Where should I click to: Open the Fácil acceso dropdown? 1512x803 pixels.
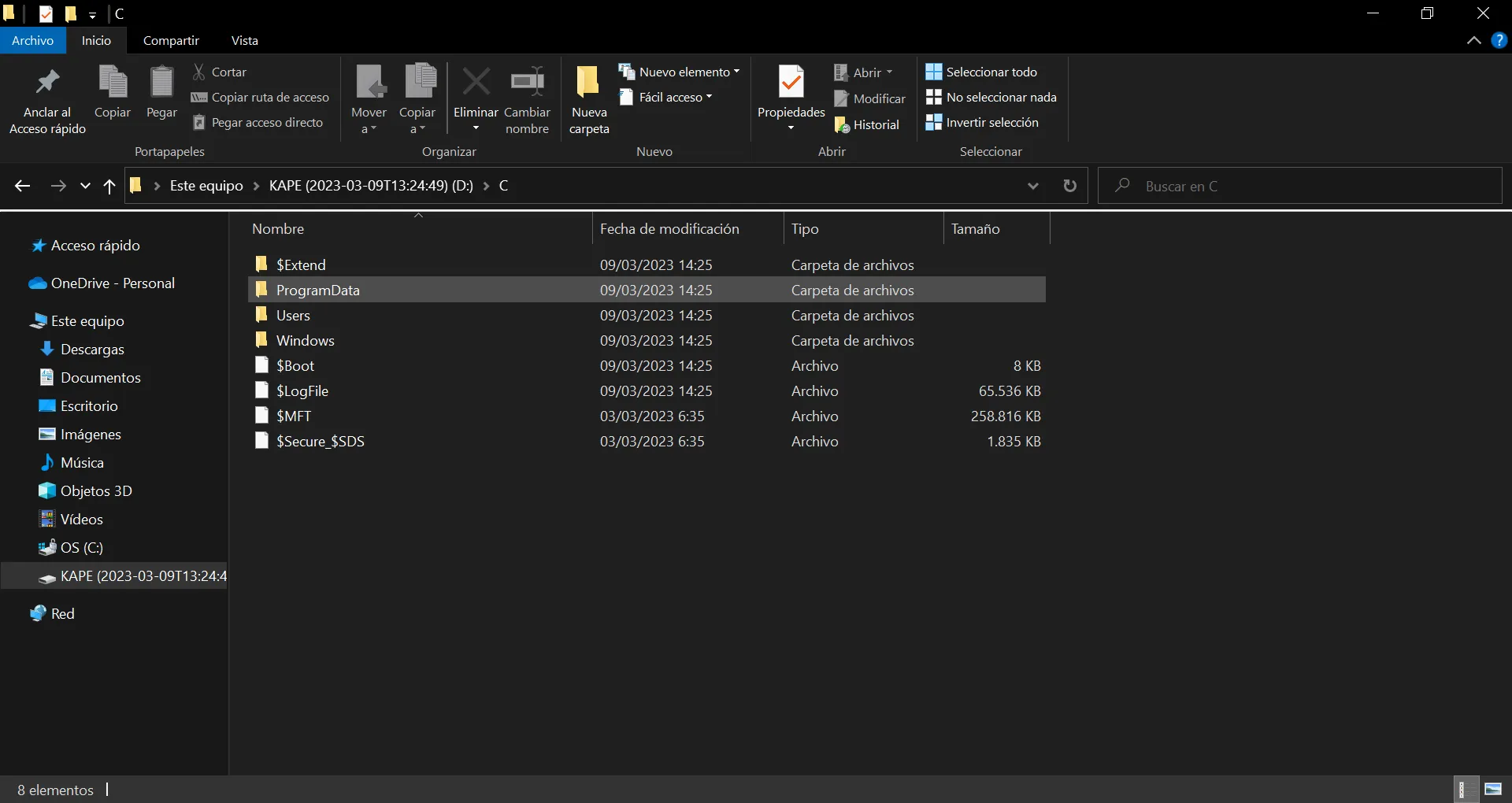(x=666, y=97)
